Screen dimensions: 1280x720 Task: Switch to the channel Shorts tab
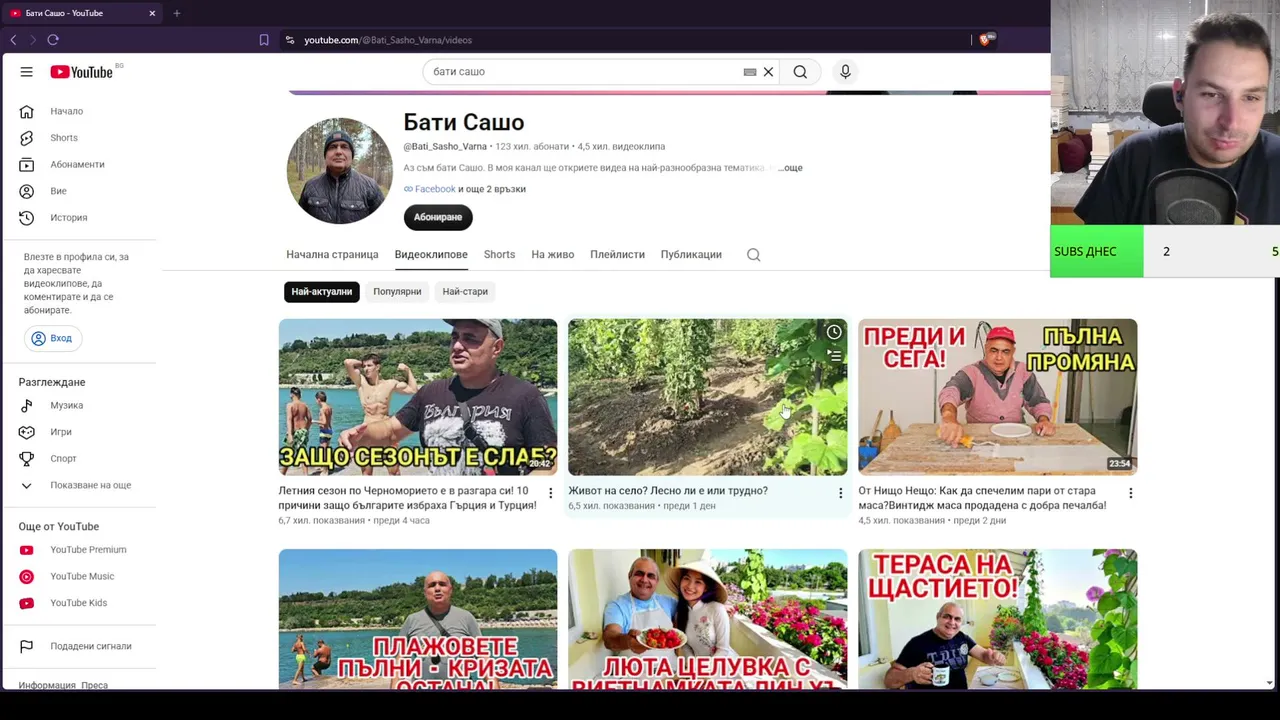[499, 255]
